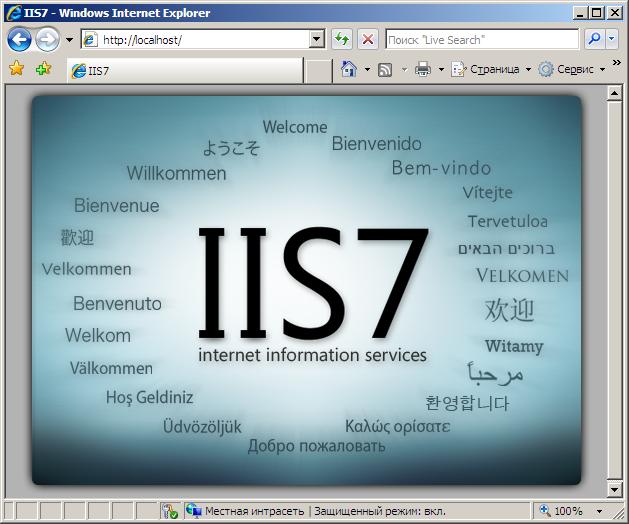
Task: Refresh the page with green arrows icon
Action: (x=342, y=39)
